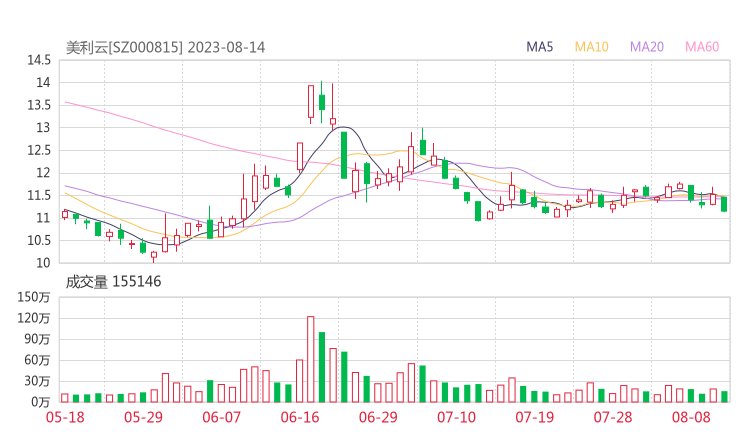This screenshot has height=440, width=740.
Task: Click the MA20 legend label
Action: point(647,47)
